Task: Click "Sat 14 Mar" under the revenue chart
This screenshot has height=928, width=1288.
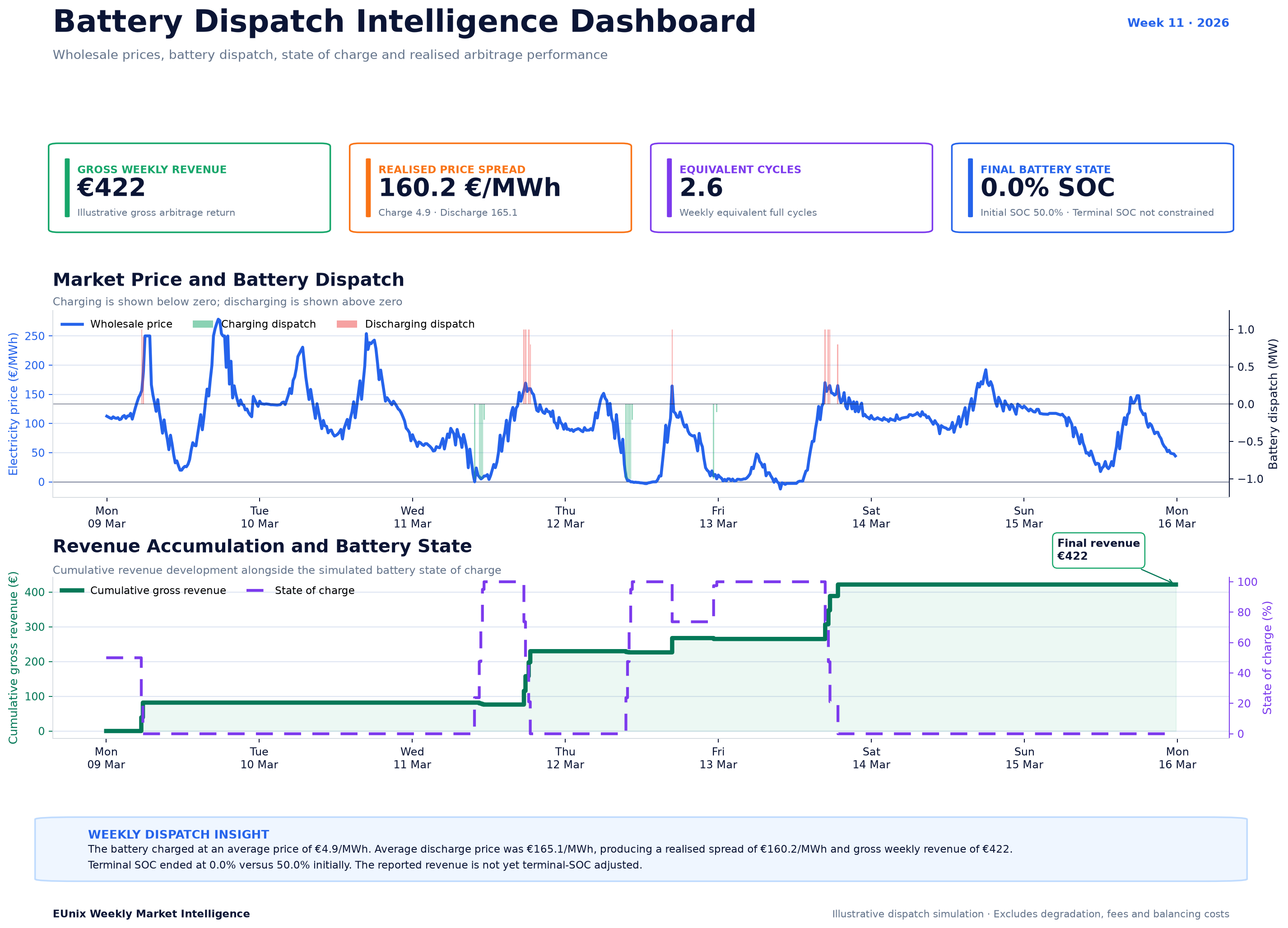Action: tap(871, 758)
